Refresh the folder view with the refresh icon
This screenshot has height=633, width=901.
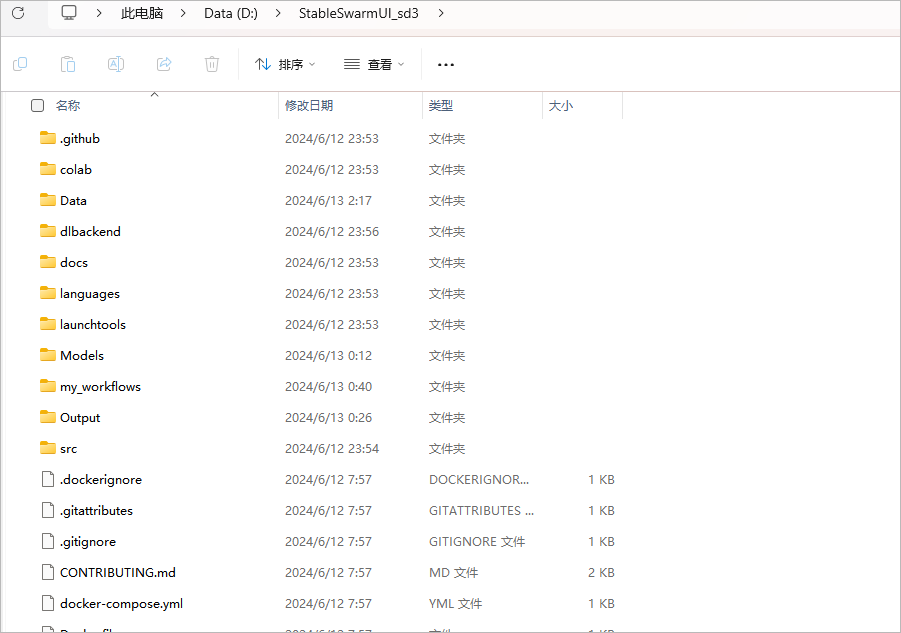click(x=18, y=13)
